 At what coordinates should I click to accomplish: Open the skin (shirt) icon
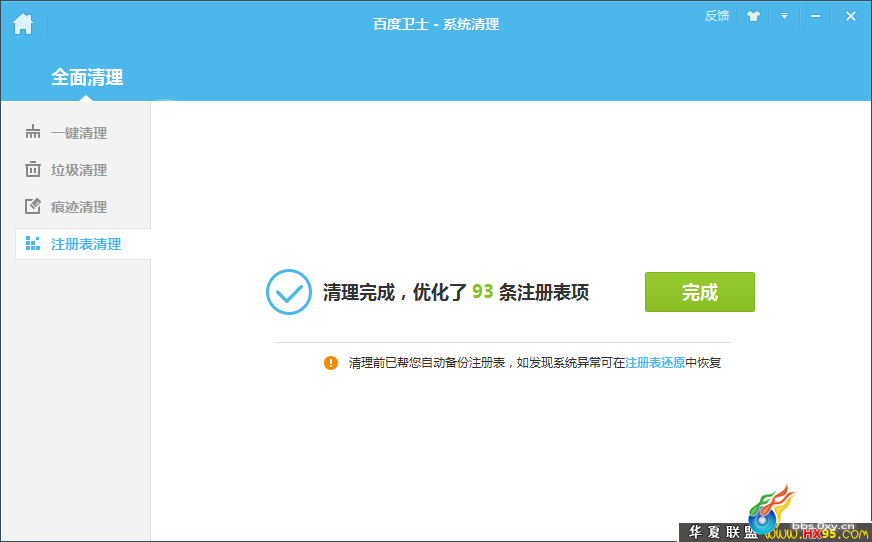753,16
